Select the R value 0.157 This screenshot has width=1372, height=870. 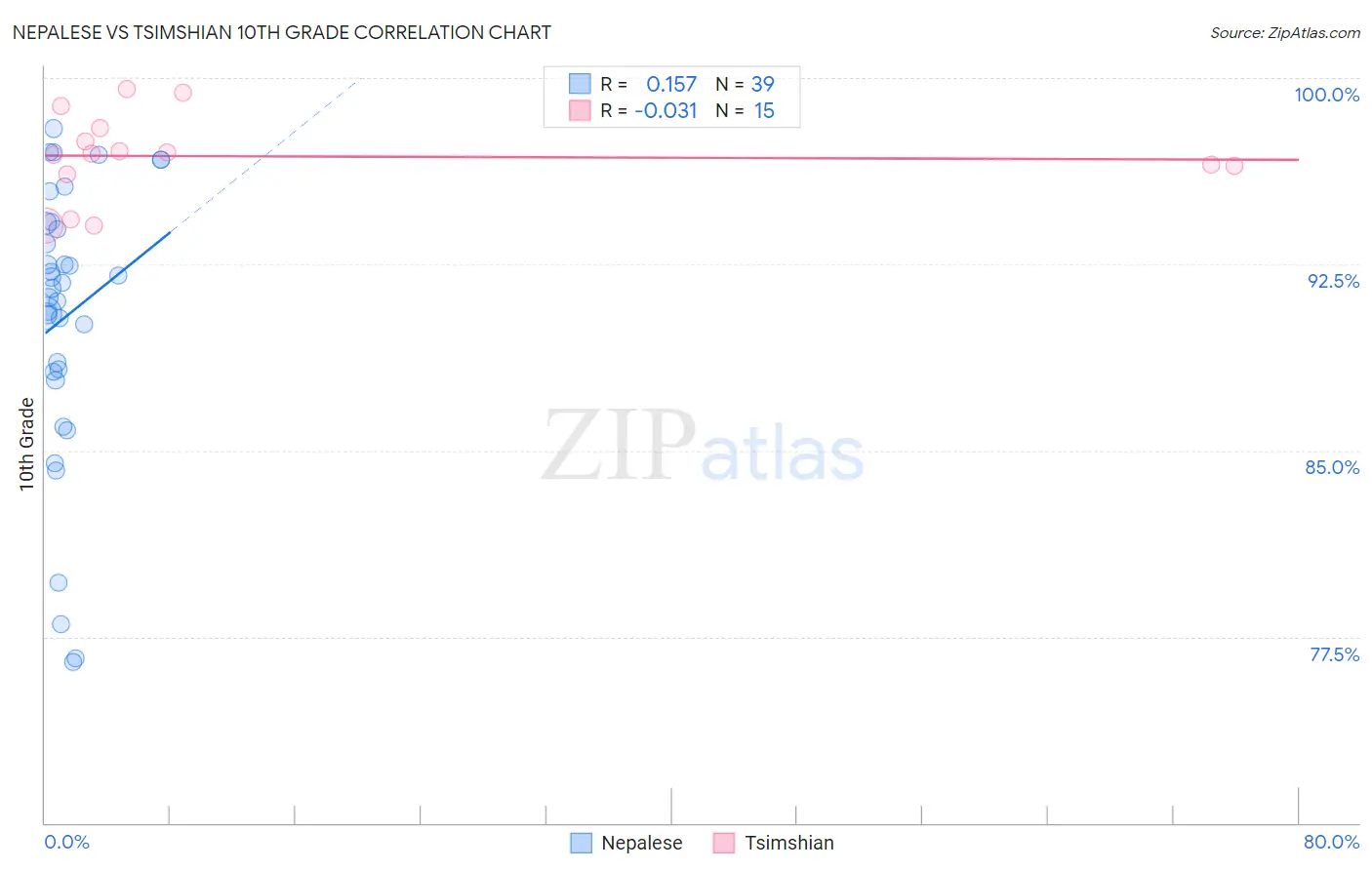671,84
